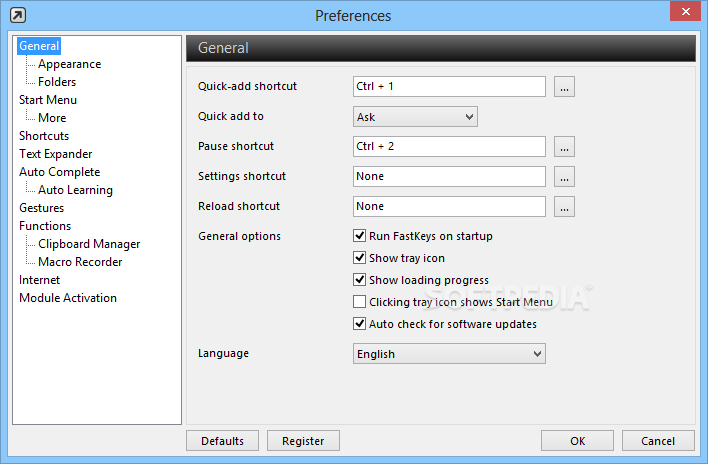
Task: Click the FastKeys arrow icon in title bar
Action: 18,15
